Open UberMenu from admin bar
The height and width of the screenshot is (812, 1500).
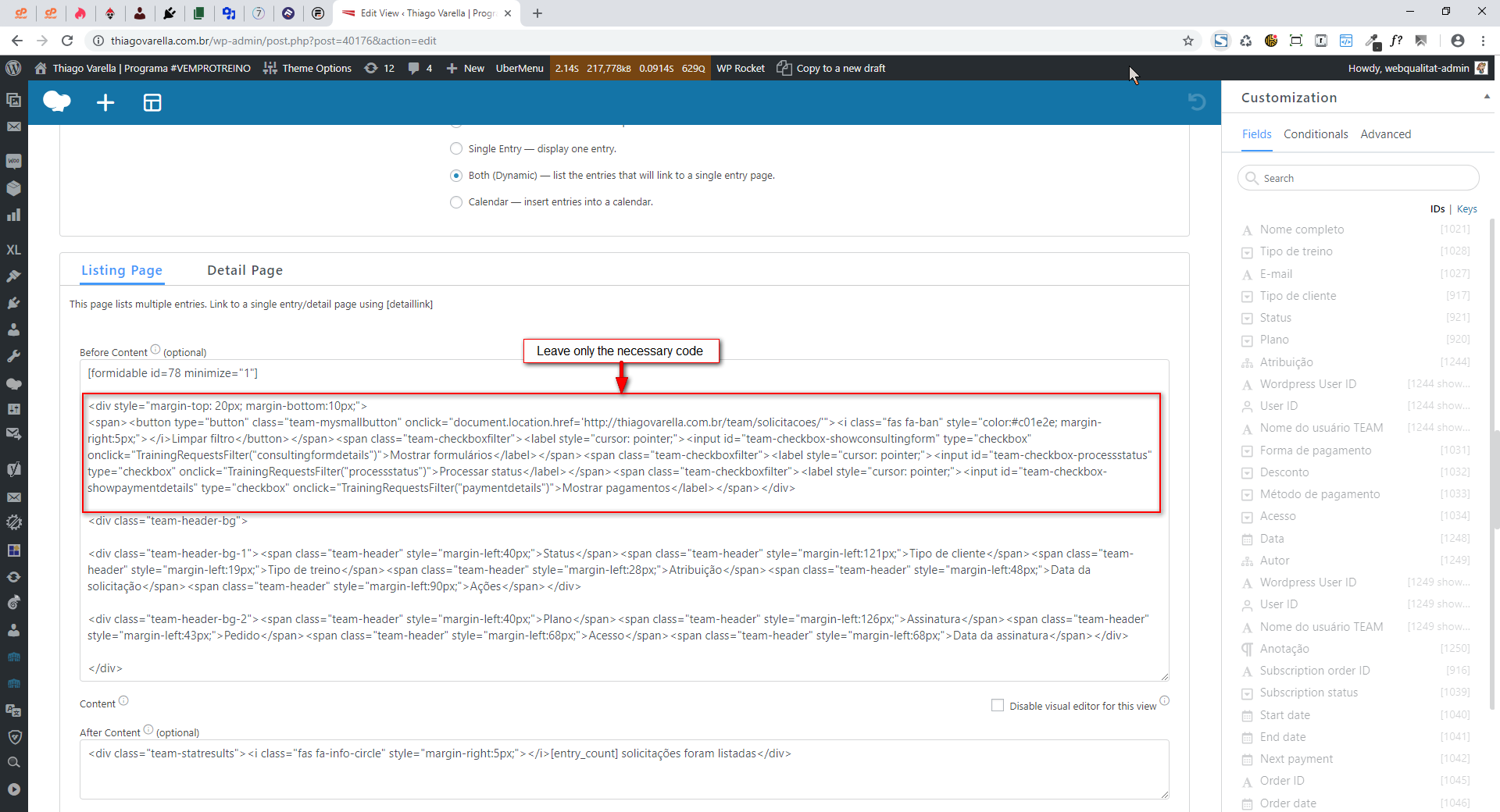tap(520, 68)
